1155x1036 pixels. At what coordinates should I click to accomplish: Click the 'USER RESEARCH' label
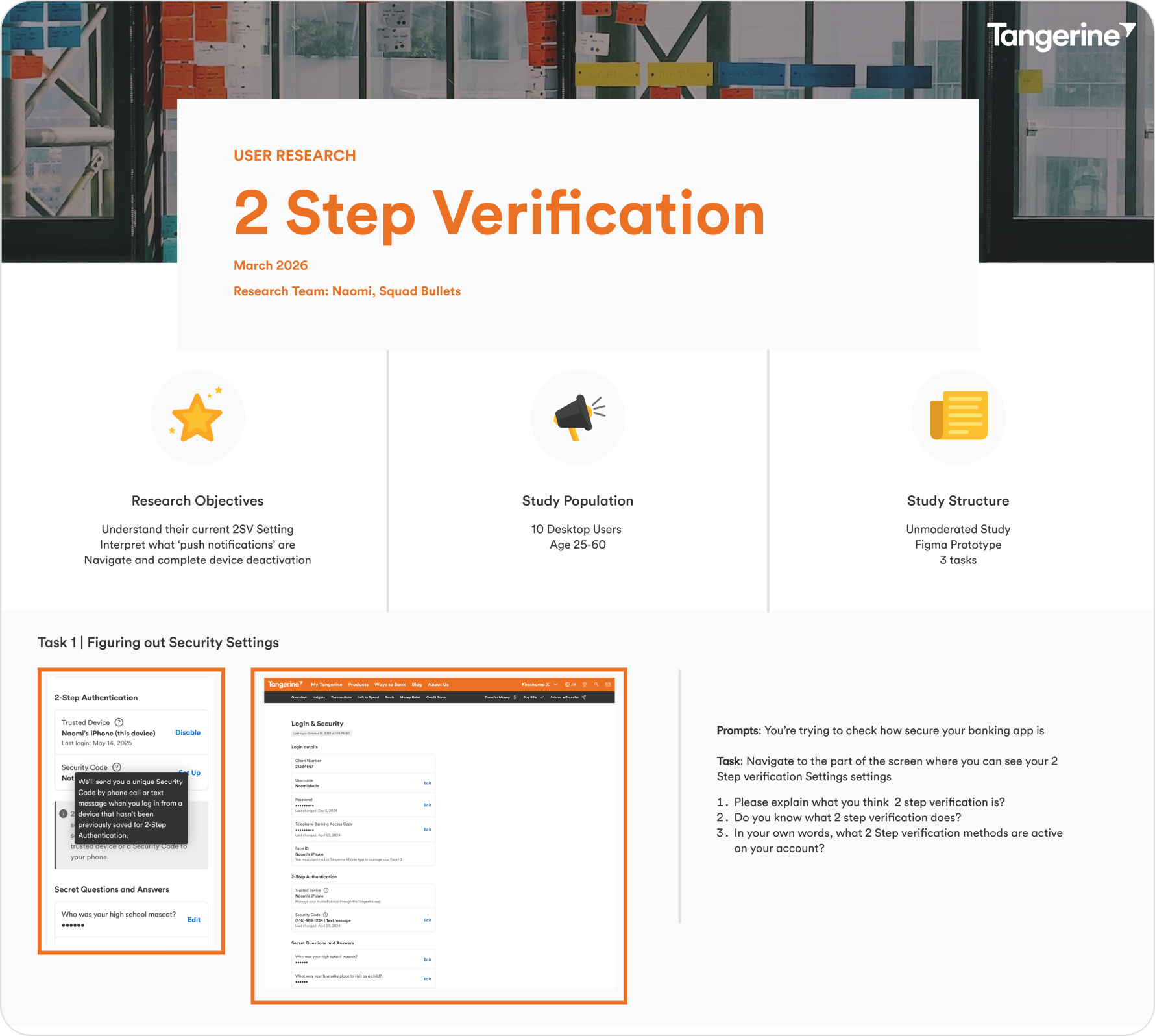[295, 156]
